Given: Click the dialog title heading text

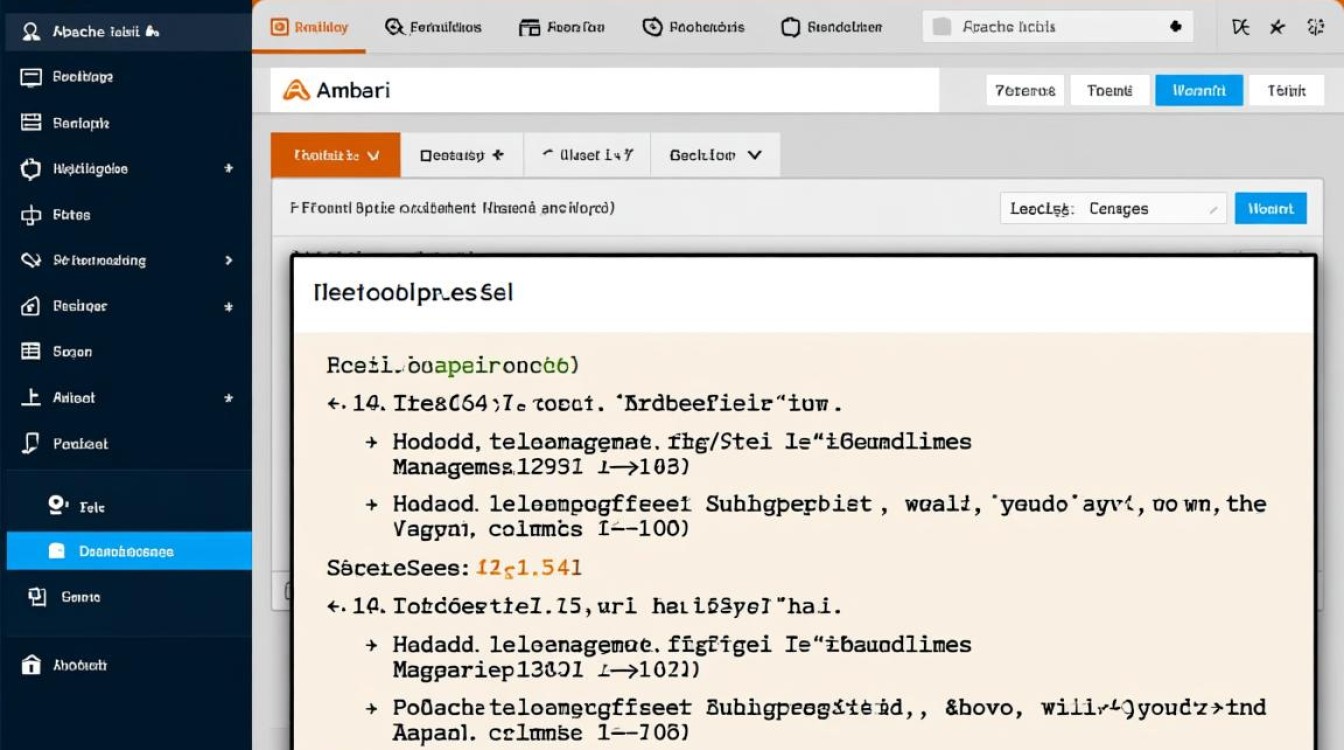Looking at the screenshot, I should [413, 293].
